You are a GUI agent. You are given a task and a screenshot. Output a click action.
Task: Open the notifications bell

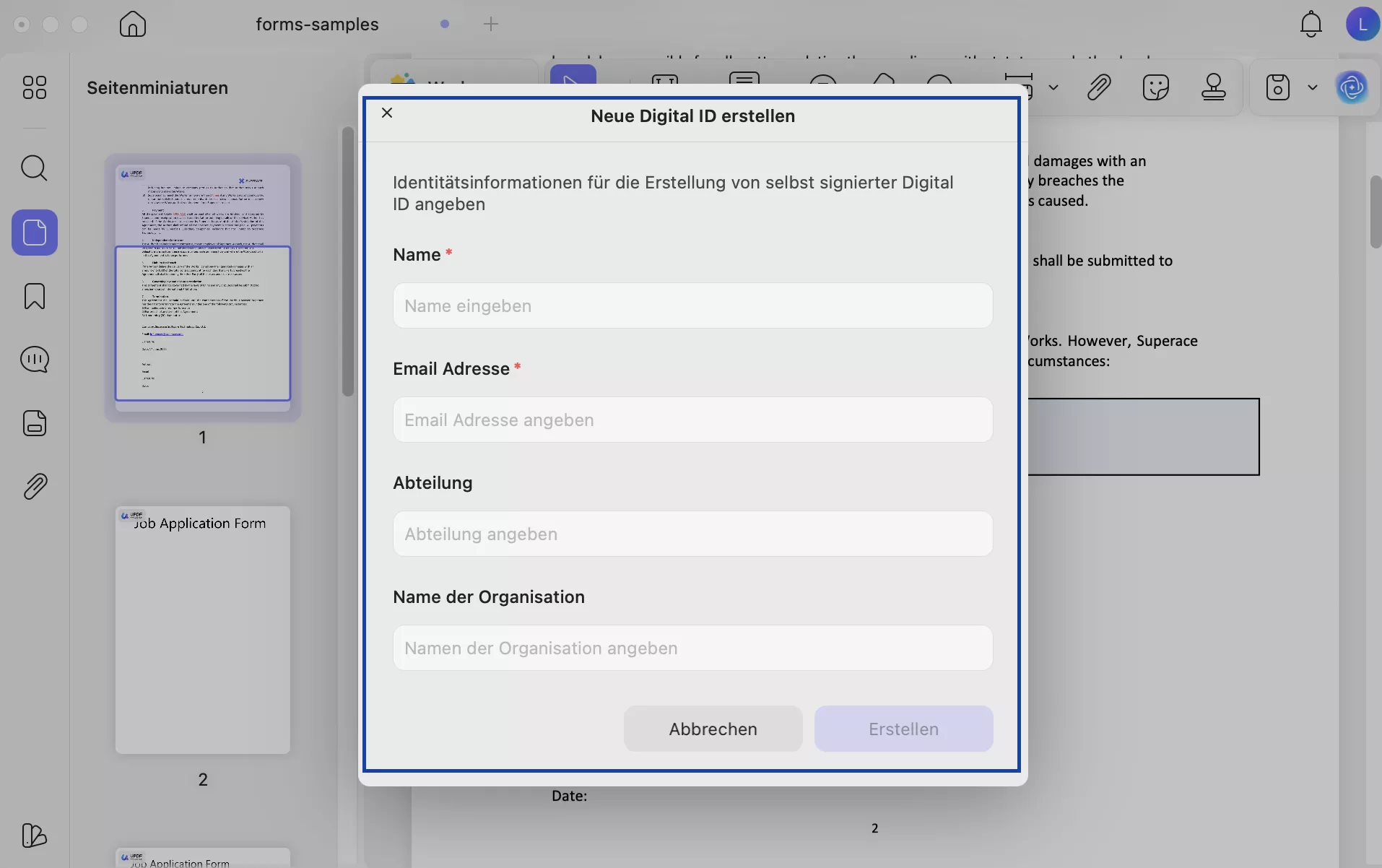(x=1312, y=24)
